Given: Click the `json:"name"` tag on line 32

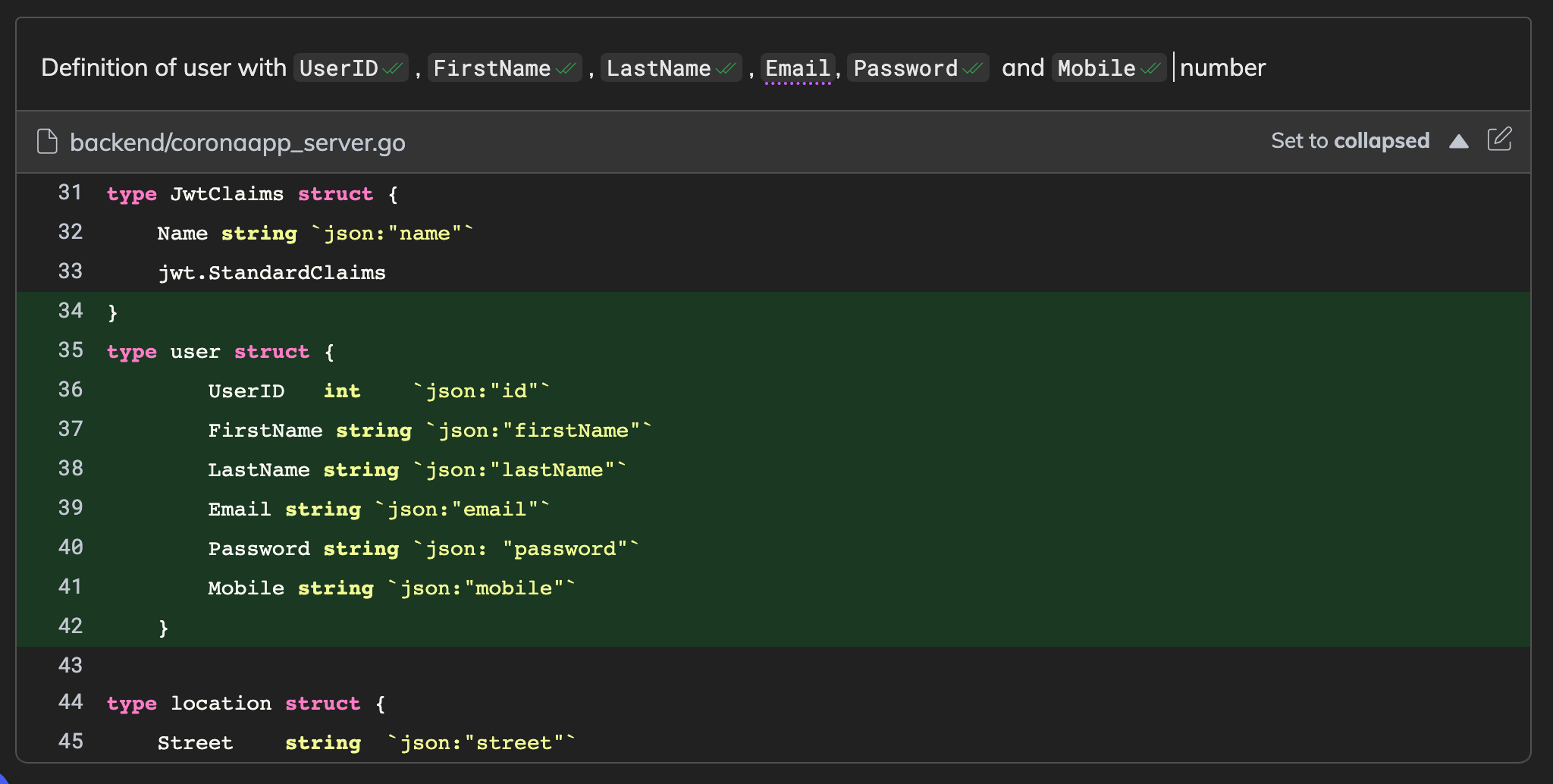Looking at the screenshot, I should (393, 234).
